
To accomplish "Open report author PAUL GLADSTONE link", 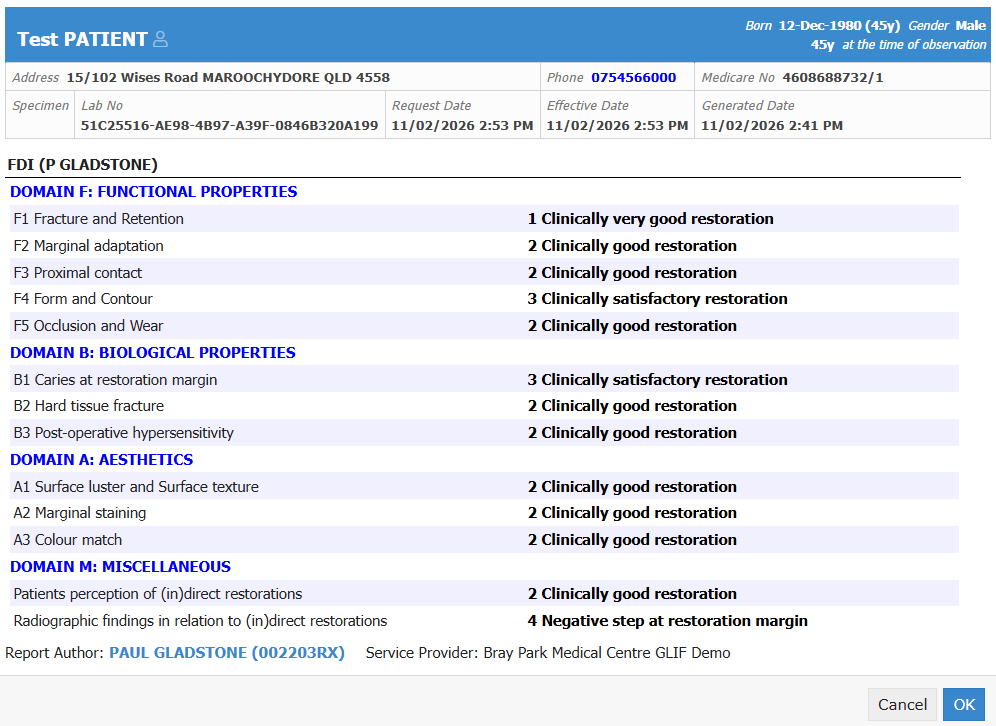I will click(x=226, y=653).
